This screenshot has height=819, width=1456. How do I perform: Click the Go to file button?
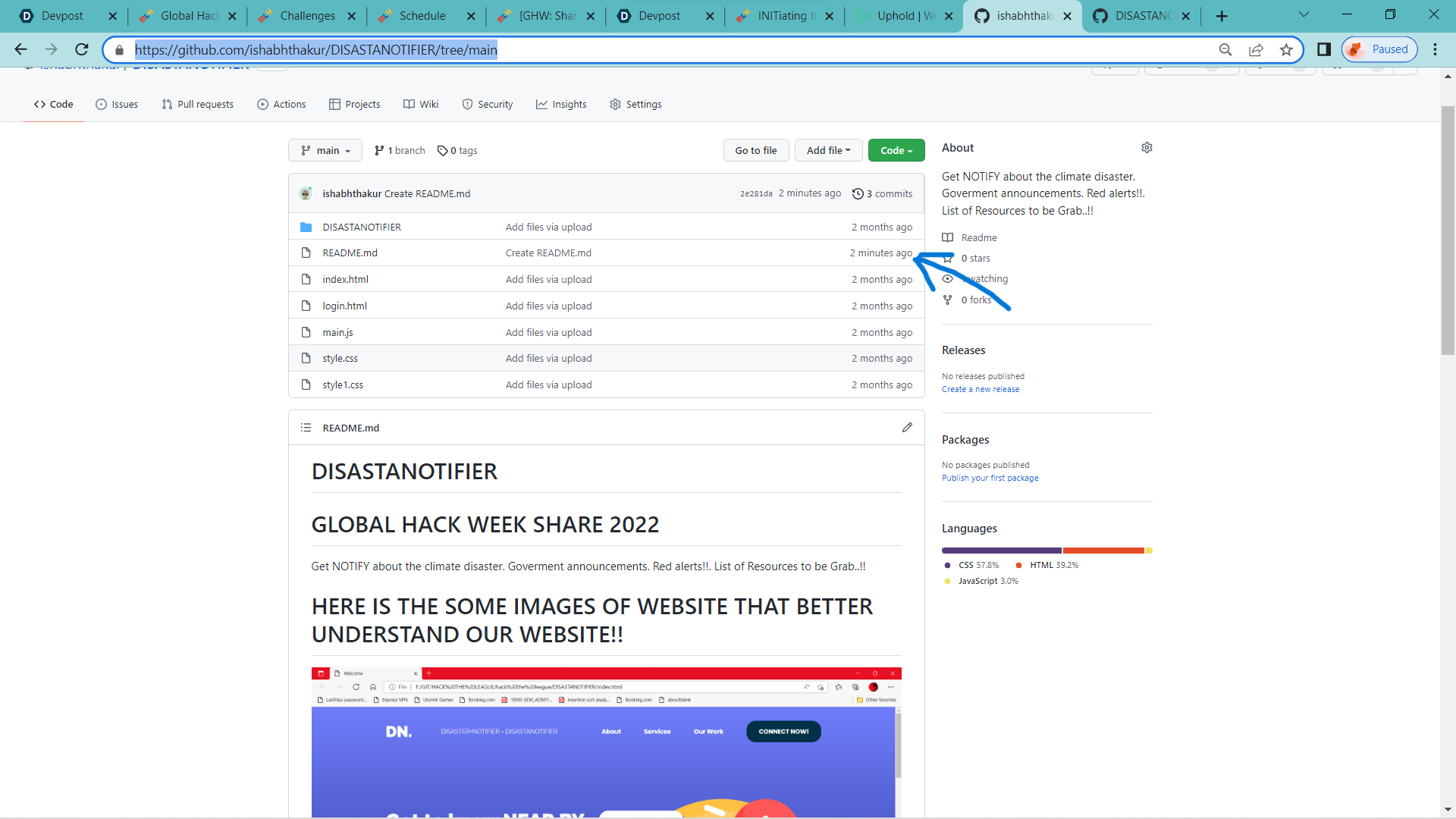[755, 151]
